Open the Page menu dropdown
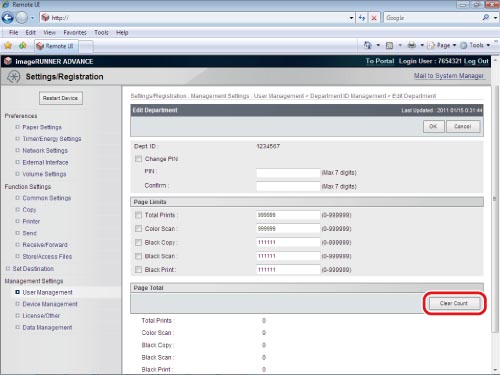Viewport: 500px width, 375px height. [x=442, y=45]
